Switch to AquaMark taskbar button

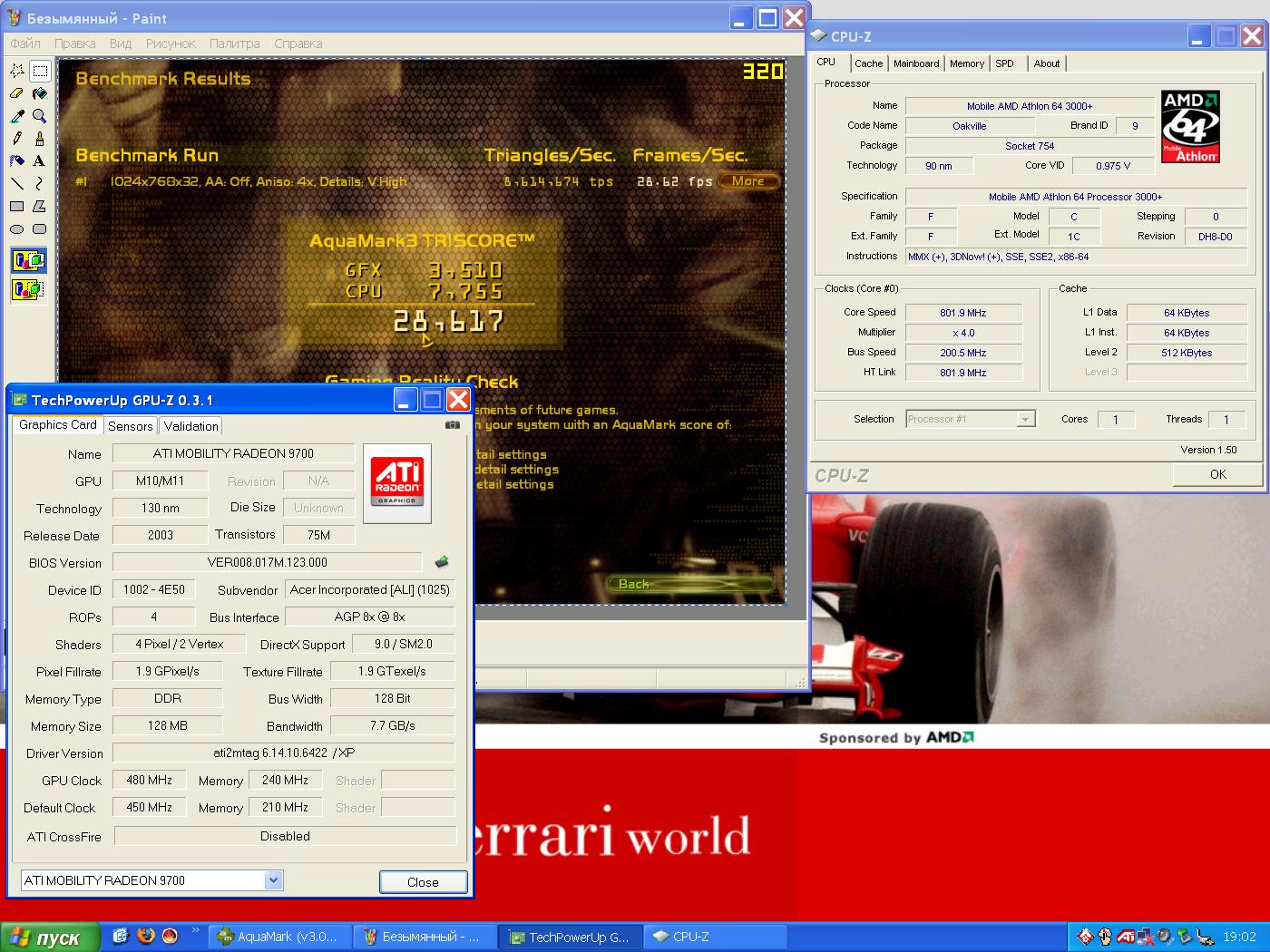[278, 937]
